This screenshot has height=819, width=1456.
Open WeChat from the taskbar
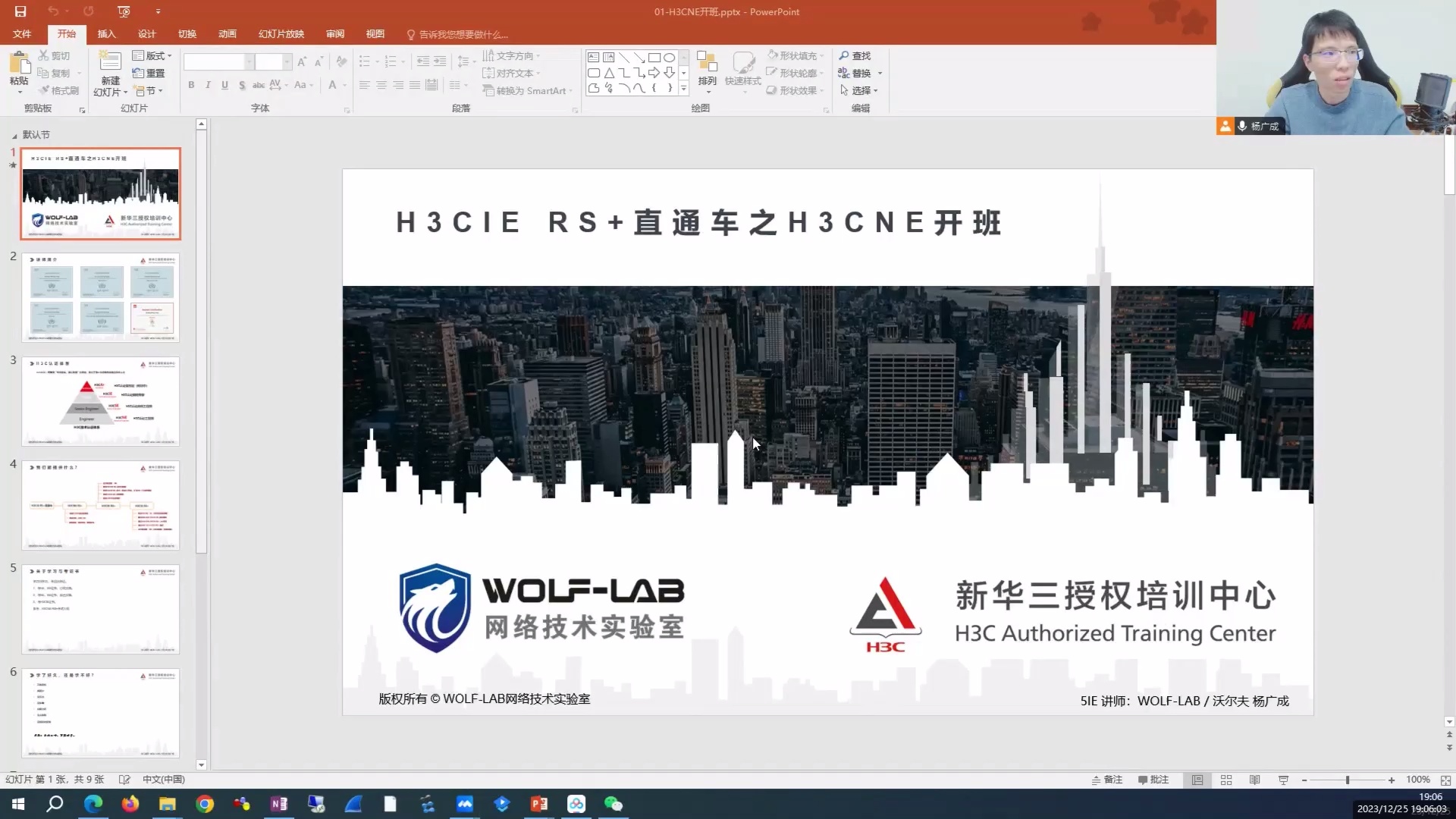coord(613,803)
